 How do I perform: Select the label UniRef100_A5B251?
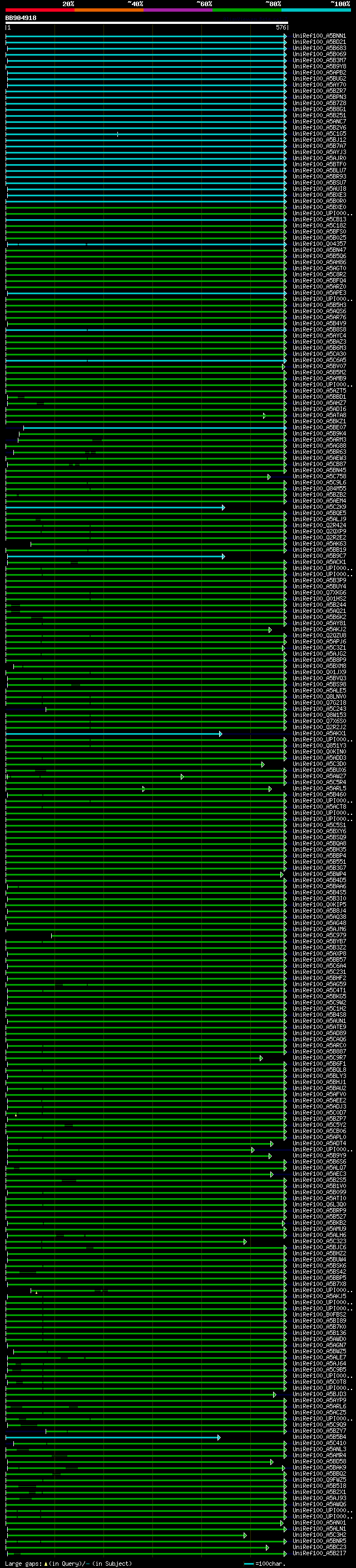coord(319,115)
